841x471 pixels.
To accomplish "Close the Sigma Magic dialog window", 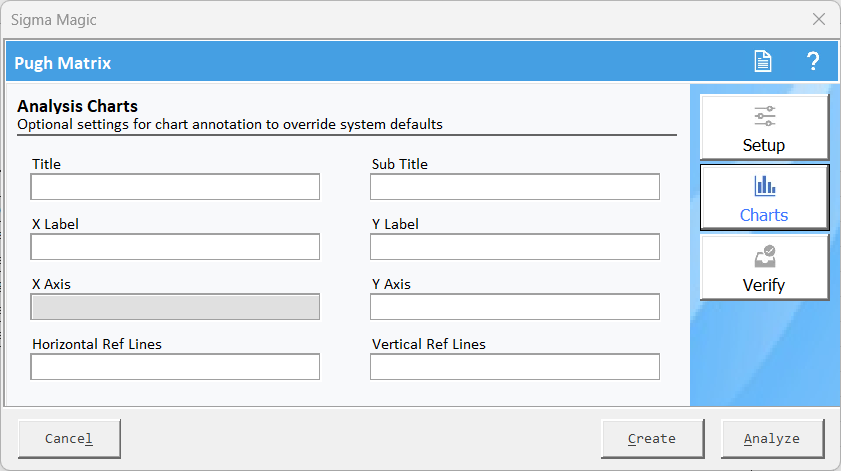I will [x=818, y=19].
